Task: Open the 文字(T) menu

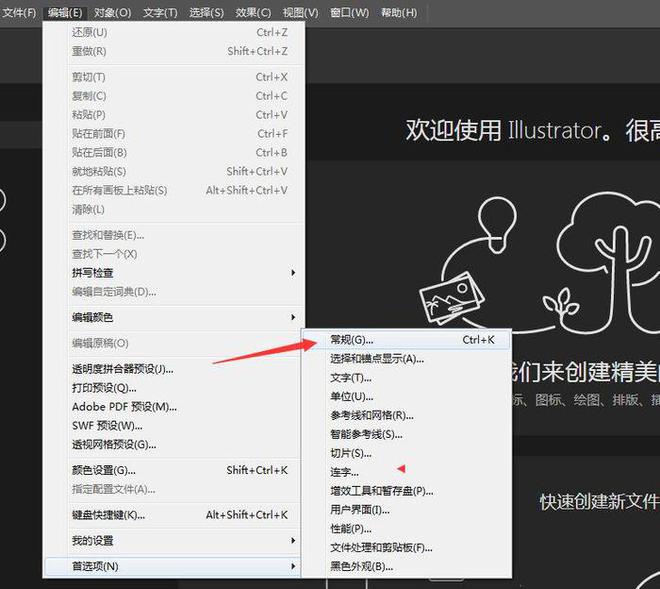Action: click(x=160, y=13)
